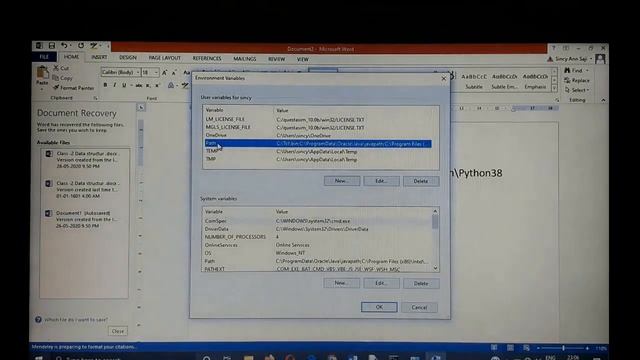Open the ribbon display options icon
The image size is (640, 360).
coord(566,48)
